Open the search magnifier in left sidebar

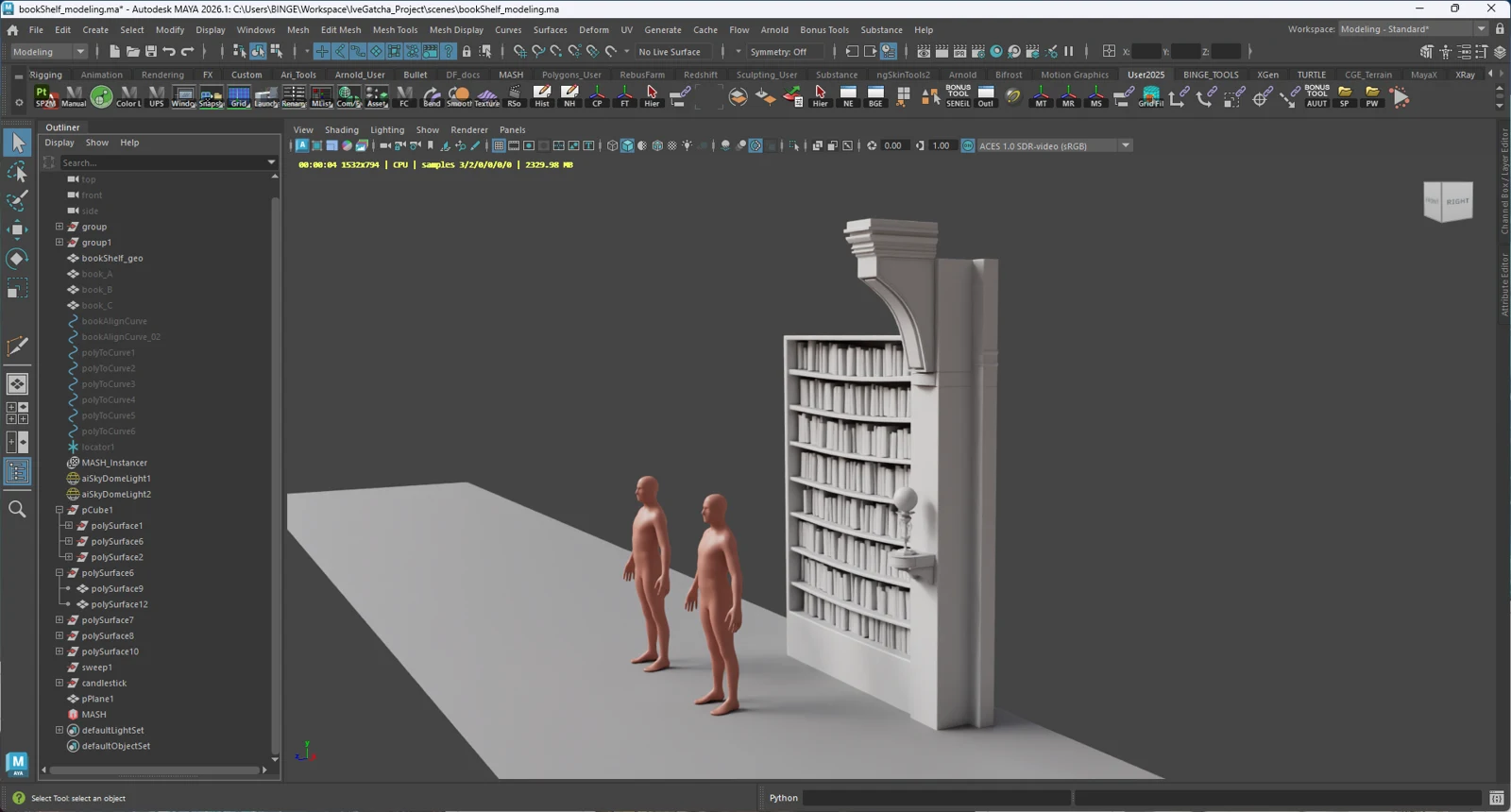[17, 509]
